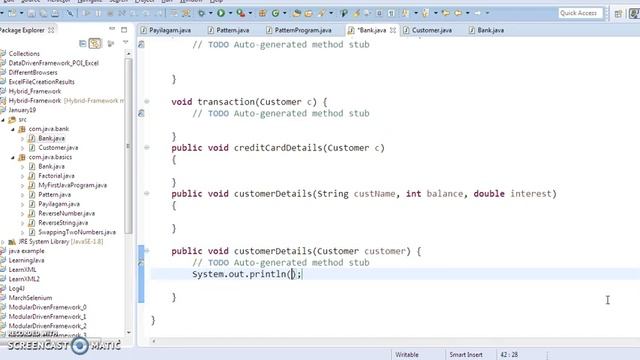
Task: Click the Run Last Tool icon
Action: pos(241,13)
